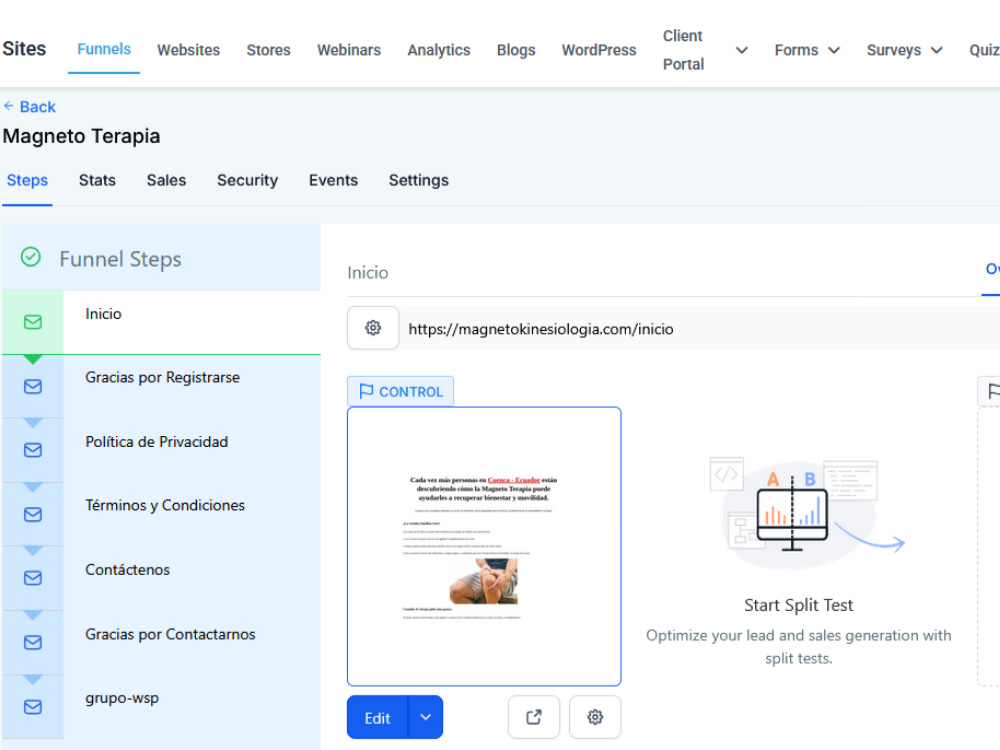Screen dimensions: 1000x750
Task: Click the back arrow icon
Action: (8, 106)
